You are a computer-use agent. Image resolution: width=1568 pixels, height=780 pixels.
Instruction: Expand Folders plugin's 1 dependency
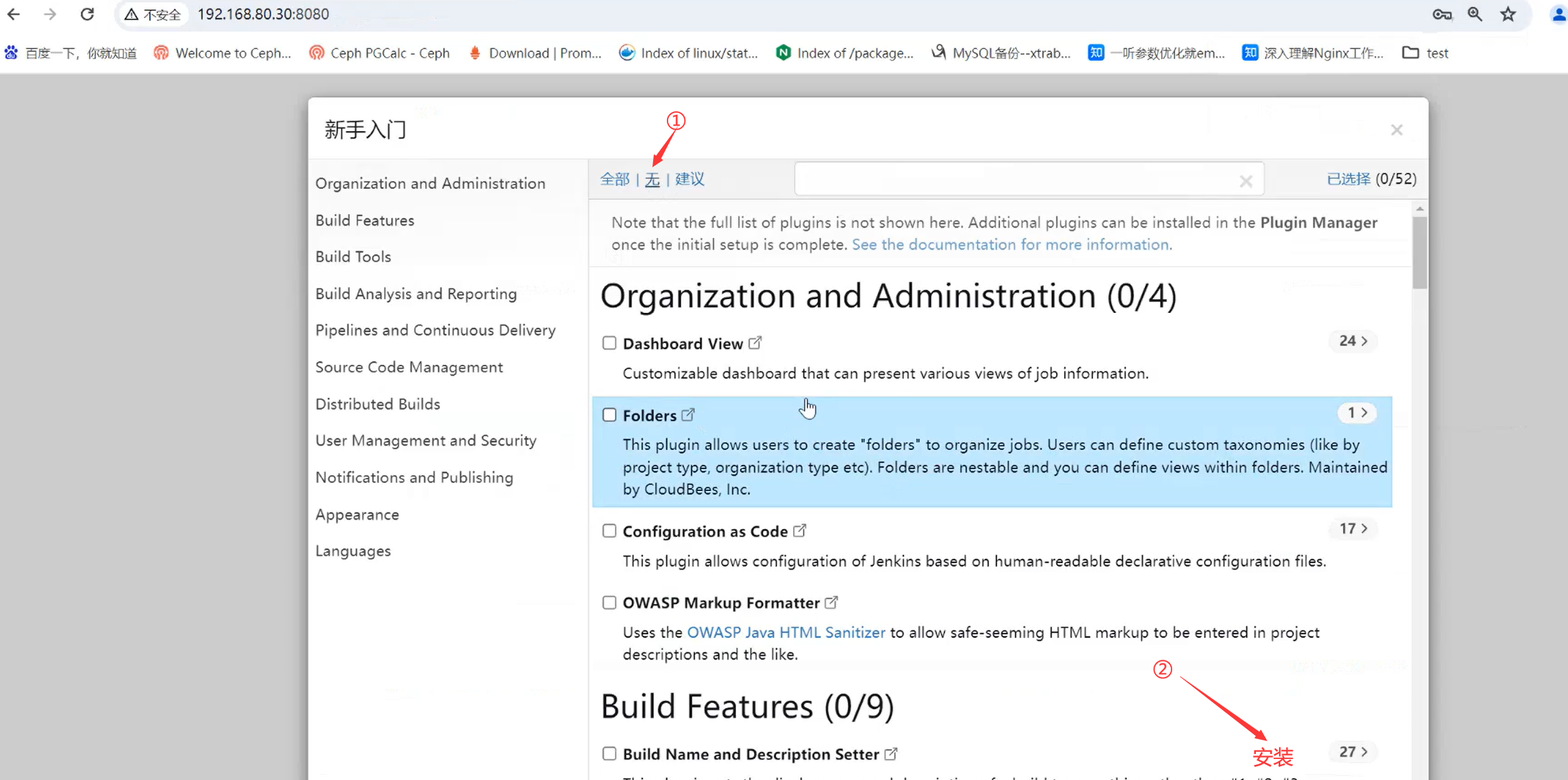(x=1357, y=412)
